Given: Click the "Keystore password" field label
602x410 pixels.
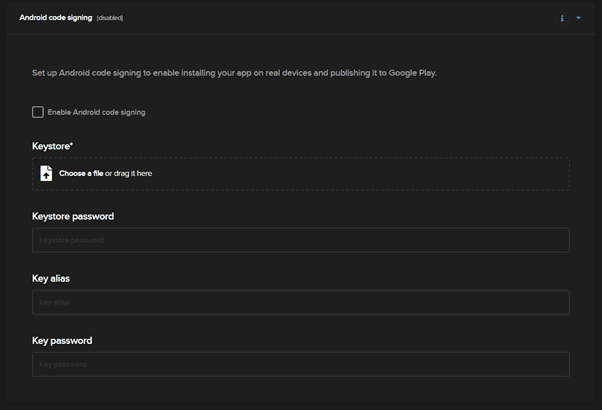Looking at the screenshot, I should [x=73, y=216].
